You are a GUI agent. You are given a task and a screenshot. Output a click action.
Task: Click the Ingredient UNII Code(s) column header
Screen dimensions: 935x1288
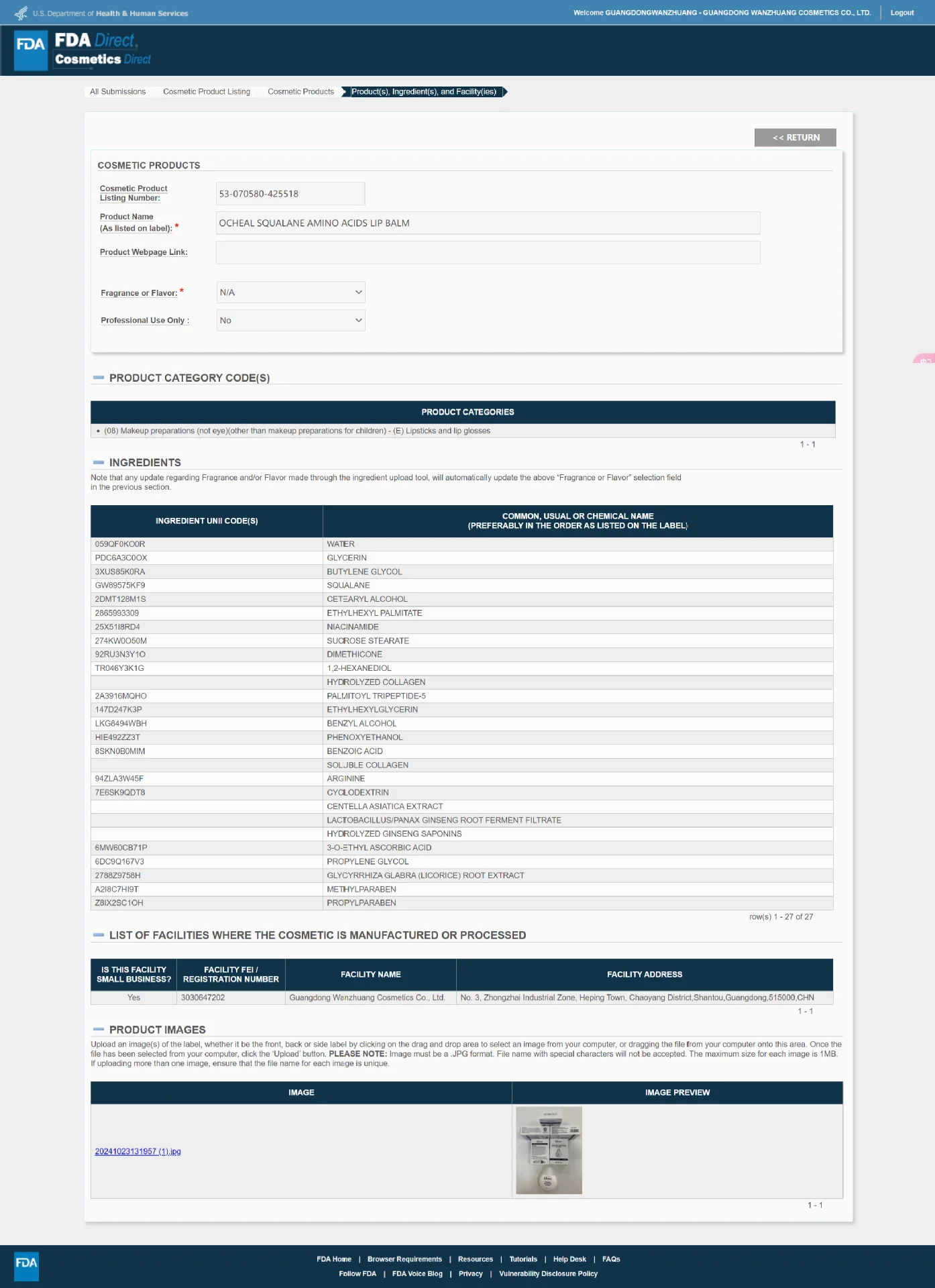coord(207,521)
